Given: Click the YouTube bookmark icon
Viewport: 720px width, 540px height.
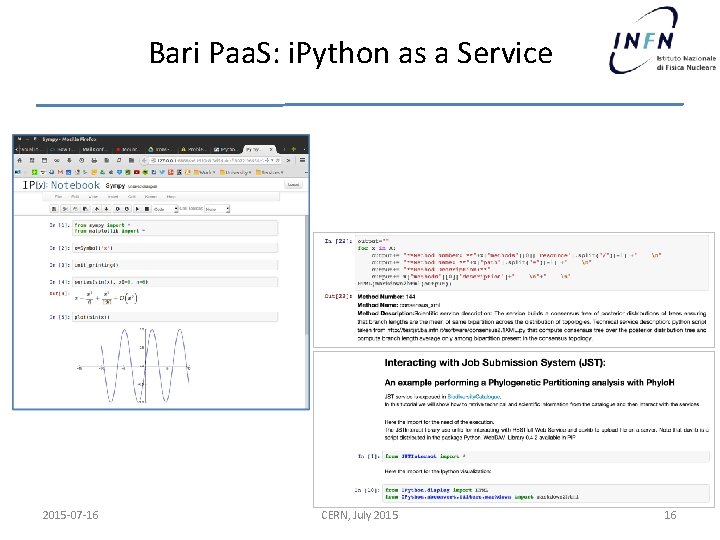Looking at the screenshot, I should click(x=136, y=172).
